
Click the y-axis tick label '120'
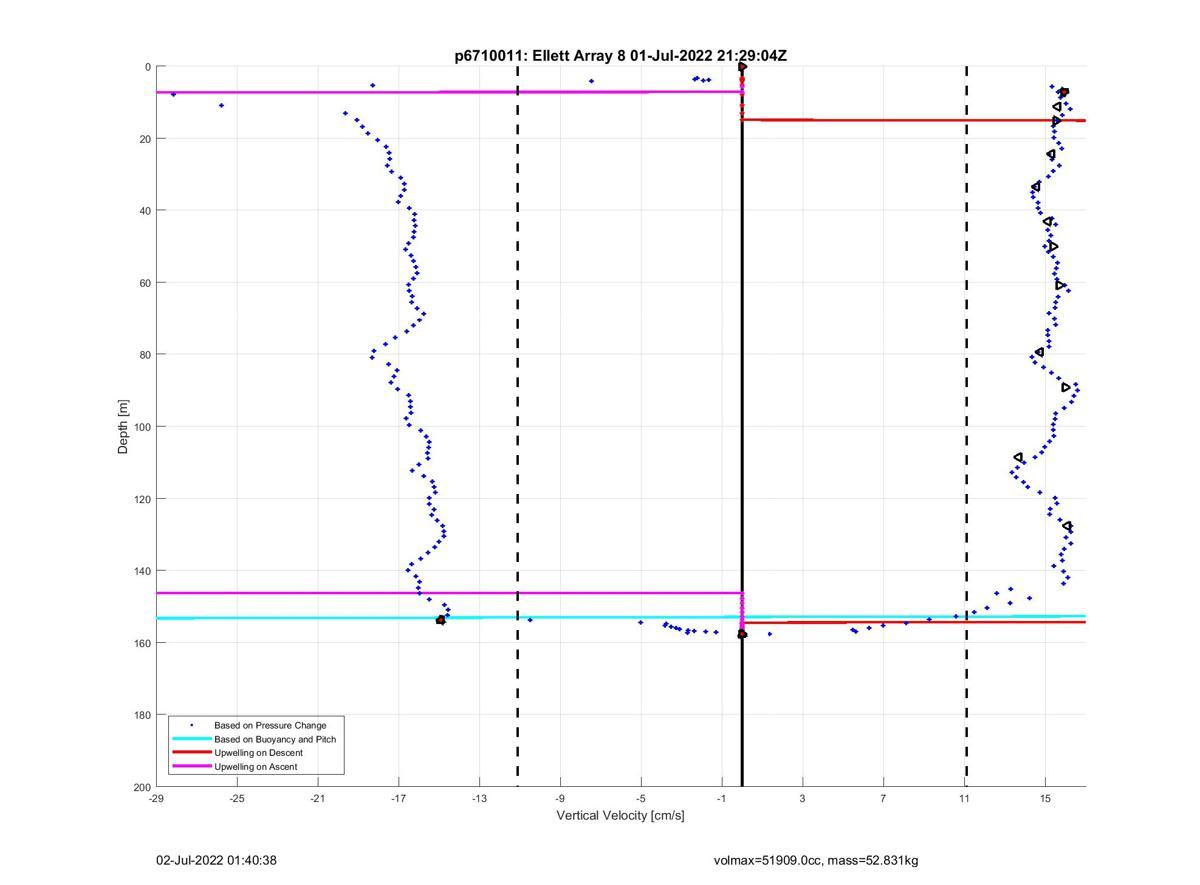142,499
